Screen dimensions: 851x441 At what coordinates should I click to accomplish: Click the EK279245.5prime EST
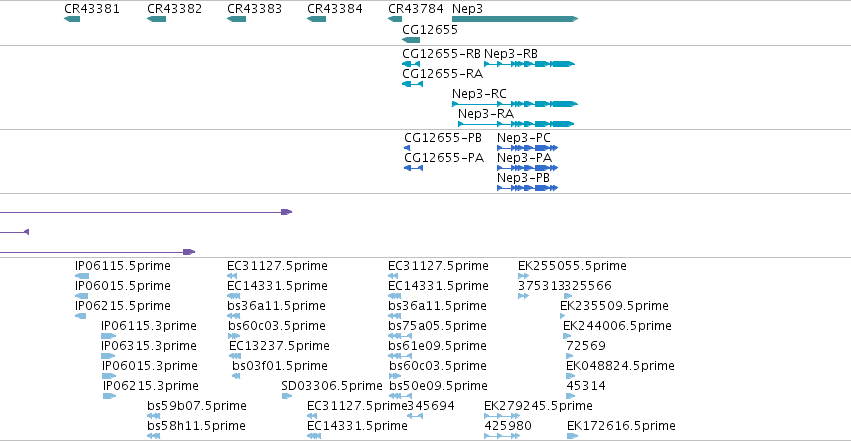click(x=502, y=417)
